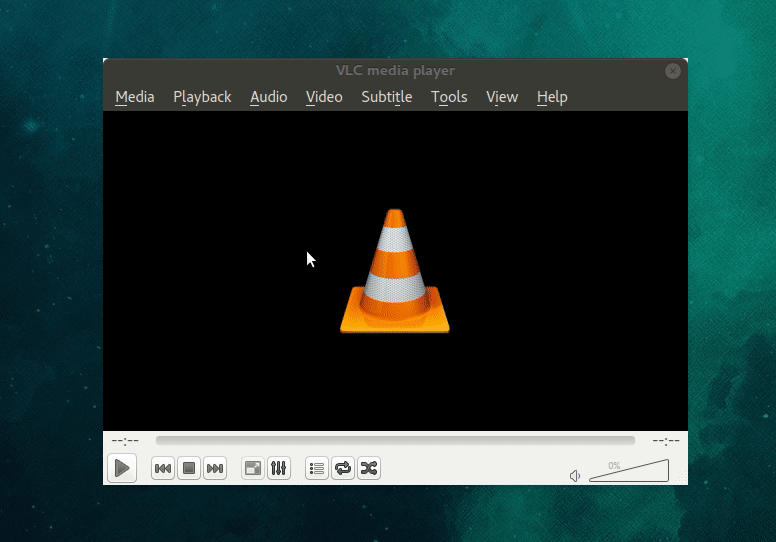Toggle loop repeat mode
The height and width of the screenshot is (542, 776).
(343, 468)
